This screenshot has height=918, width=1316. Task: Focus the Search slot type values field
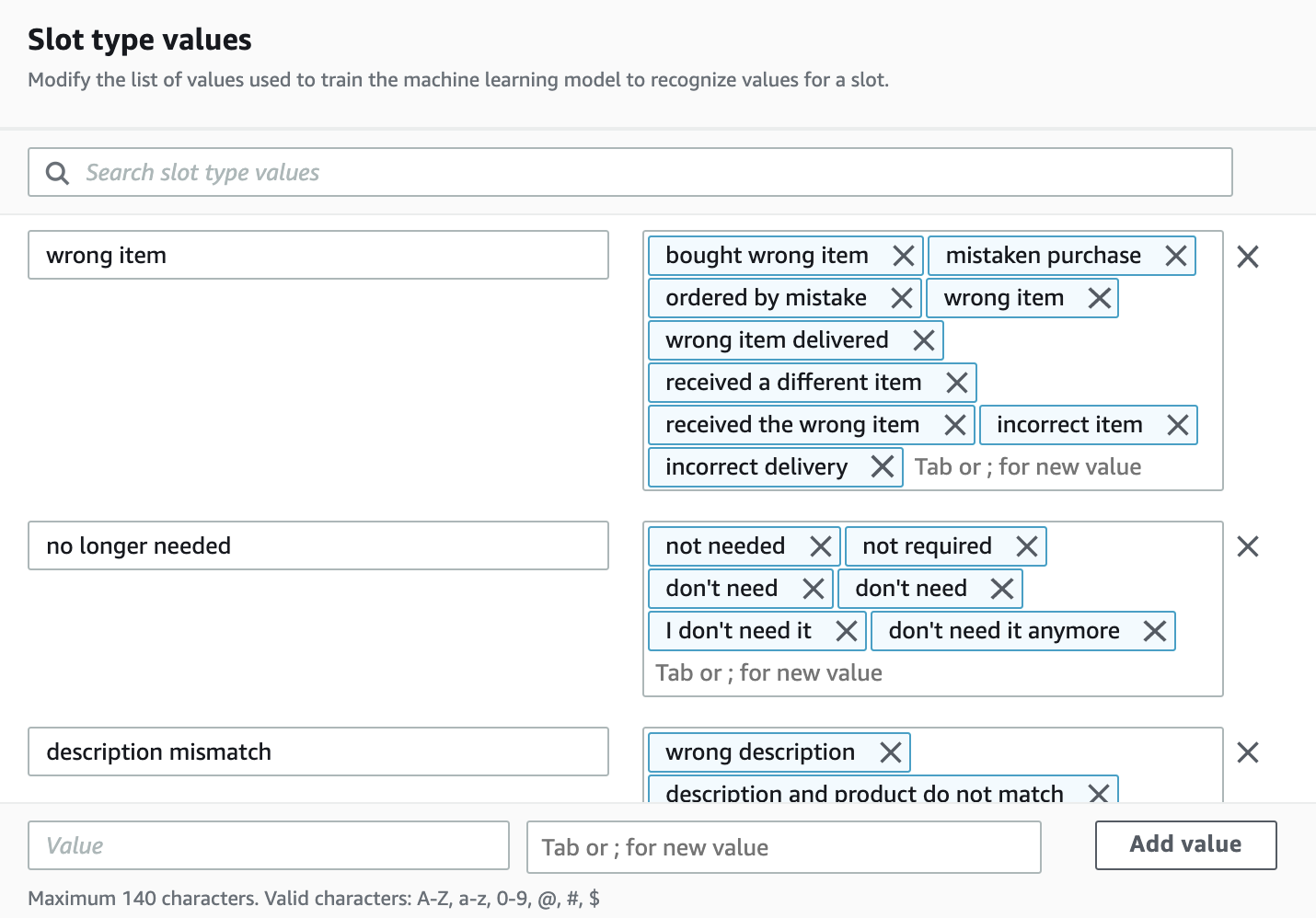click(644, 173)
